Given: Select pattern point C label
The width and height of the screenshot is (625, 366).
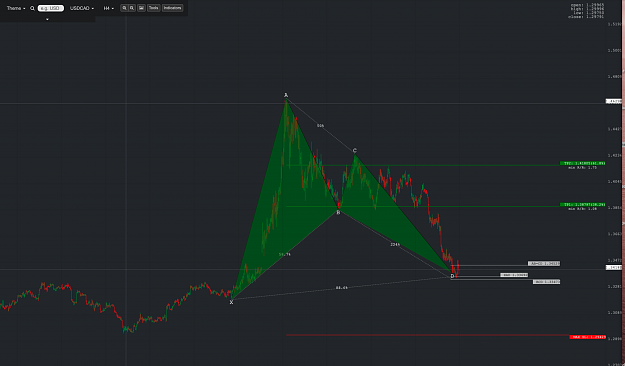Looking at the screenshot, I should click(355, 150).
